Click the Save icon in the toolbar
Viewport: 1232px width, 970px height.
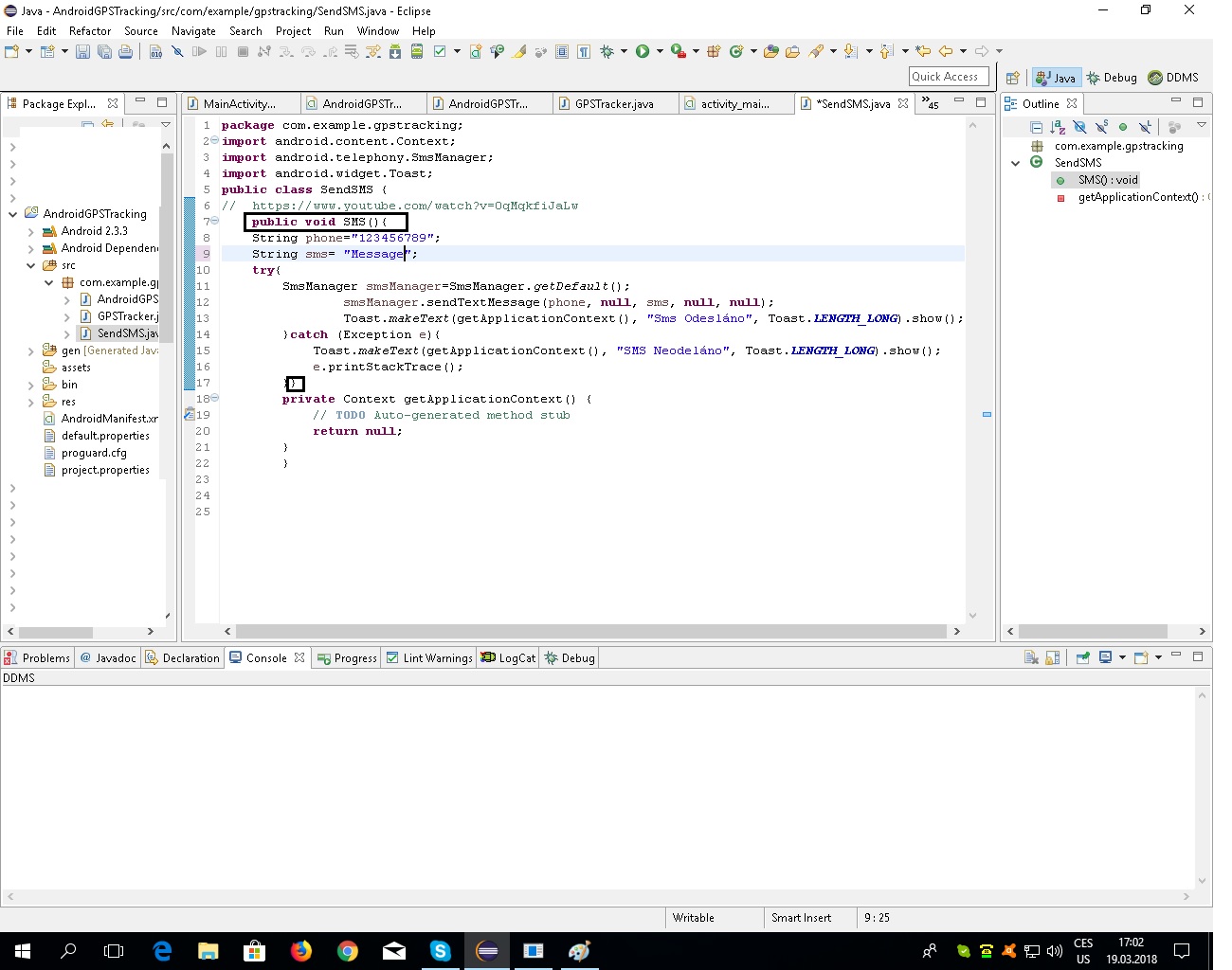[82, 52]
